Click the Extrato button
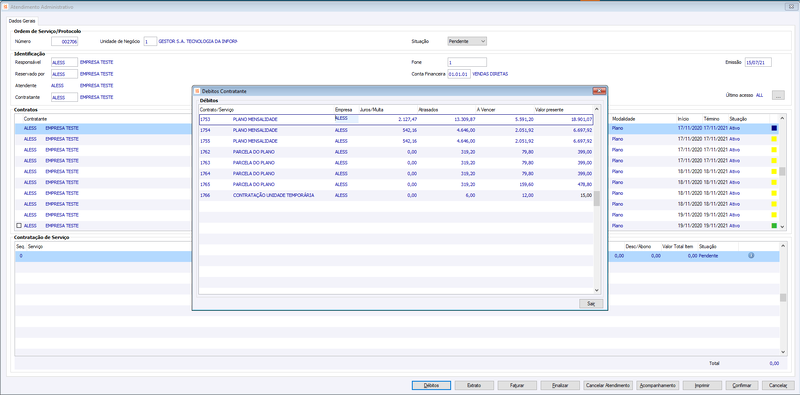Viewport: 800px width, 395px height. coord(474,385)
